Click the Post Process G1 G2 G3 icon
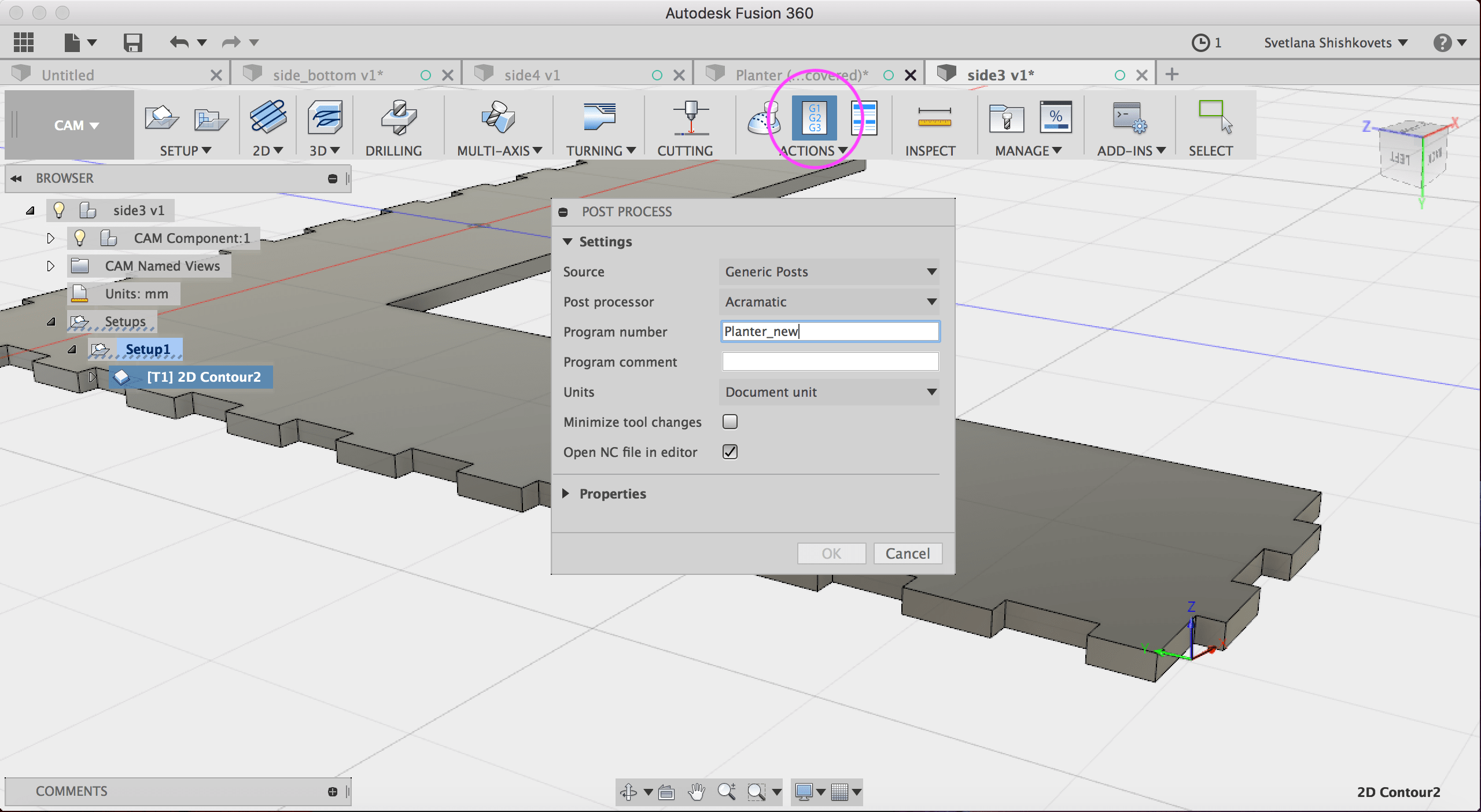The width and height of the screenshot is (1481, 812). (x=815, y=118)
